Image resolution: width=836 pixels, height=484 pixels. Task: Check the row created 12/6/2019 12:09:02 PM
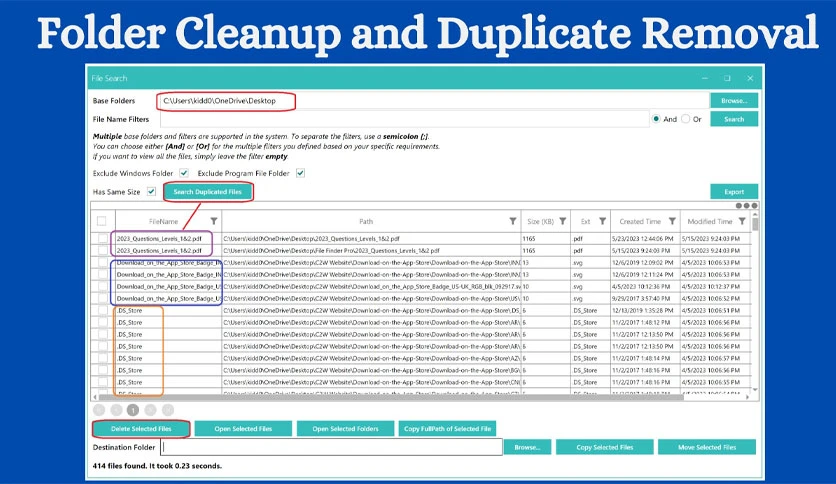pos(102,262)
